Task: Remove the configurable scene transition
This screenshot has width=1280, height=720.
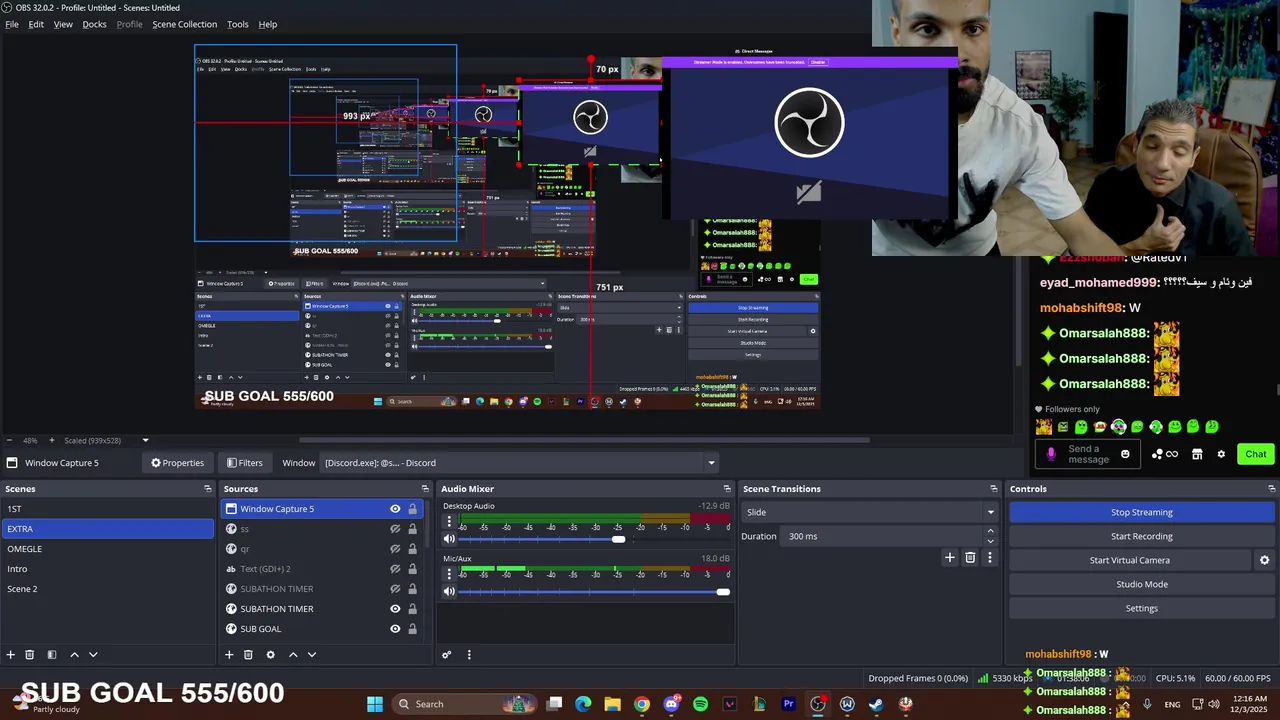Action: coord(970,558)
